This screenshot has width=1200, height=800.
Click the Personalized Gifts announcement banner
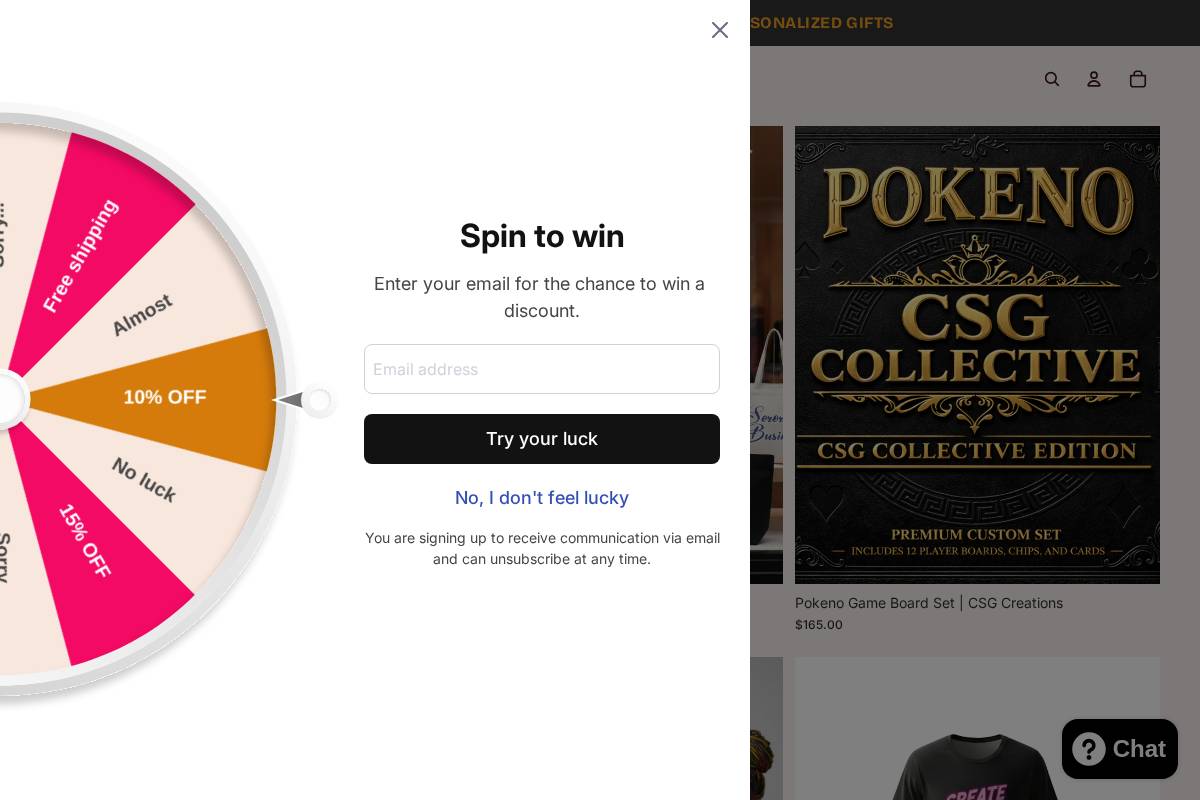coord(822,23)
